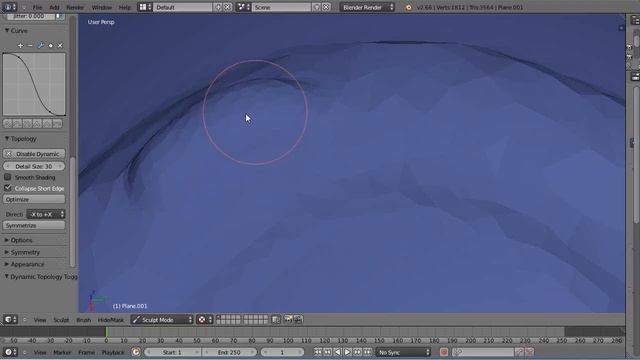Uncheck Collapse Short Edges

(x=7, y=188)
